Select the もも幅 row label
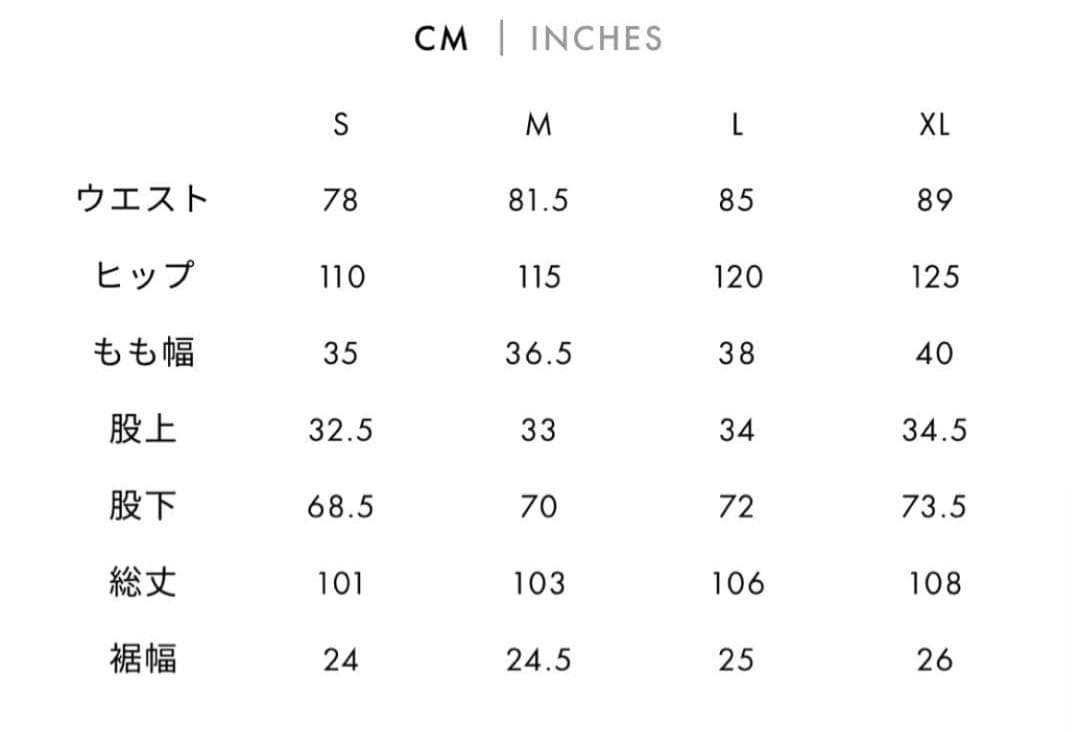Viewport: 1080px width, 732px height. (142, 353)
